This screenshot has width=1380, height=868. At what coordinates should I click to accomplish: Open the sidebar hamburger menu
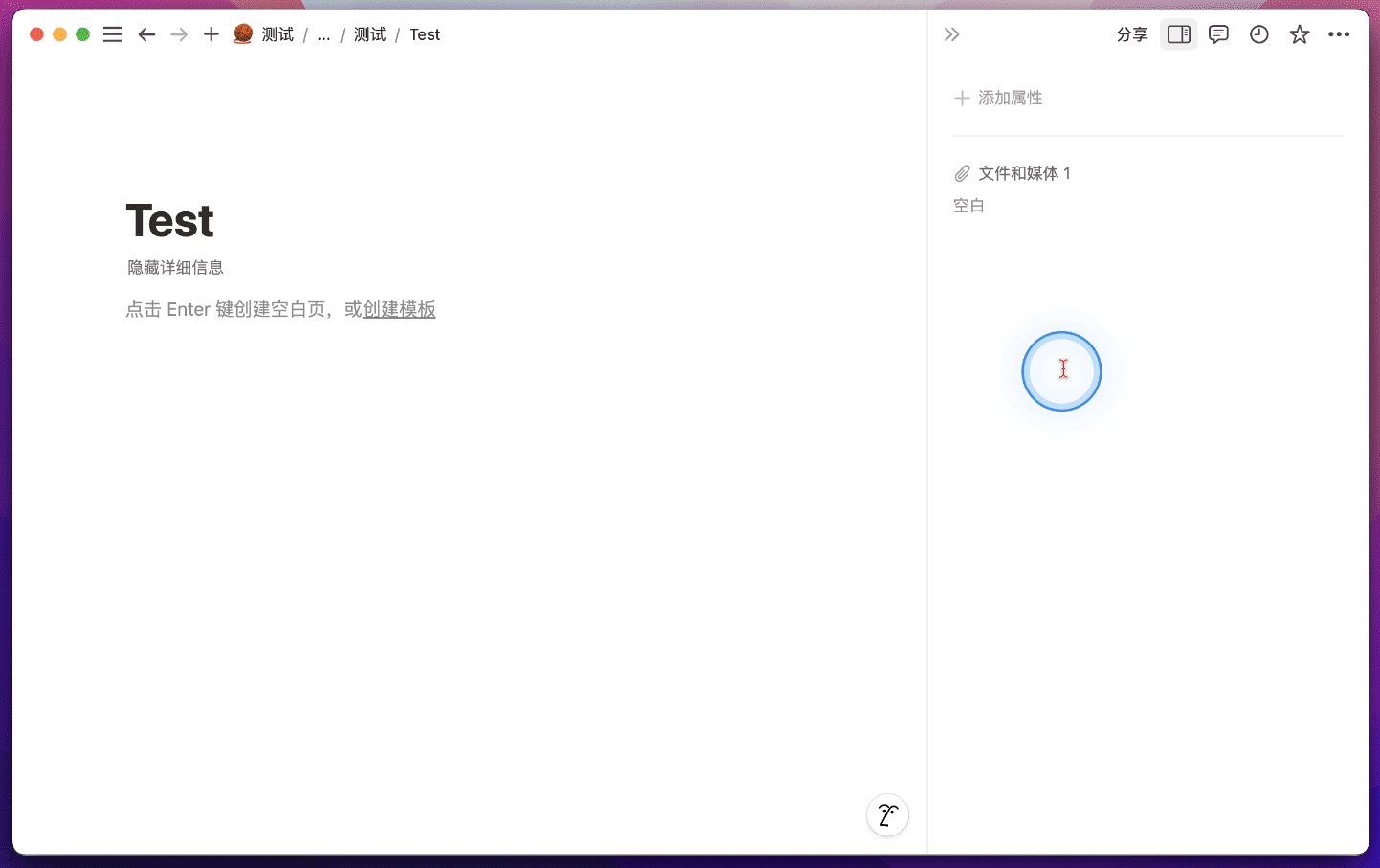point(112,34)
